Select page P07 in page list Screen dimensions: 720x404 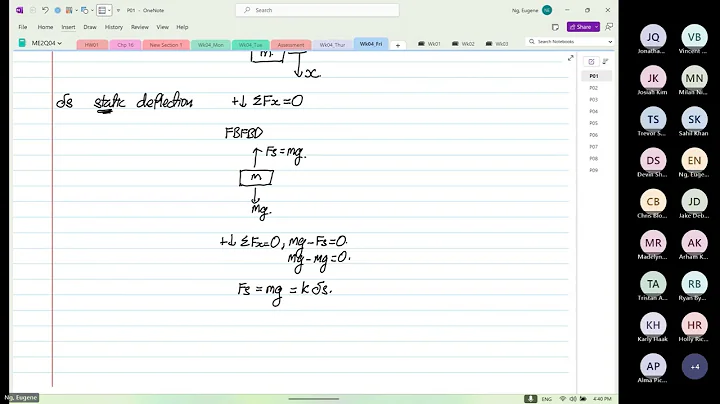[x=596, y=147]
